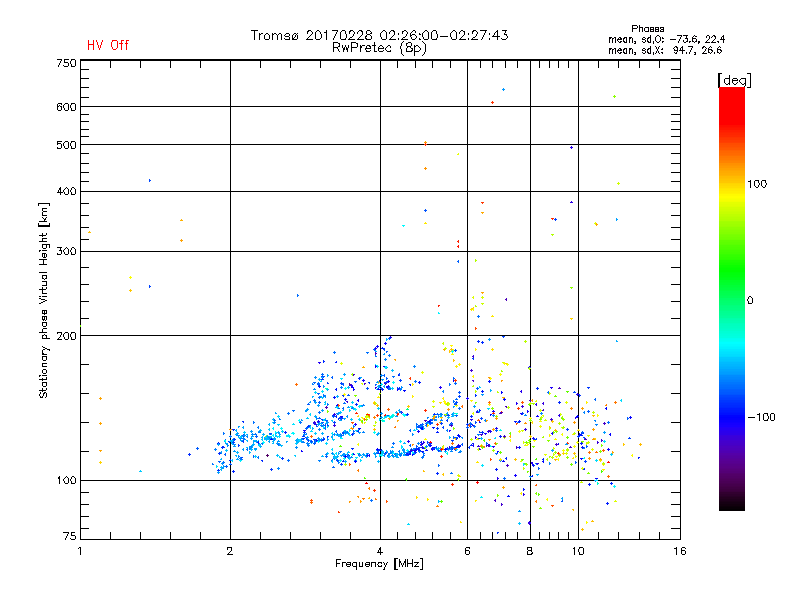Click the x-axis '10' tick label

578,551
